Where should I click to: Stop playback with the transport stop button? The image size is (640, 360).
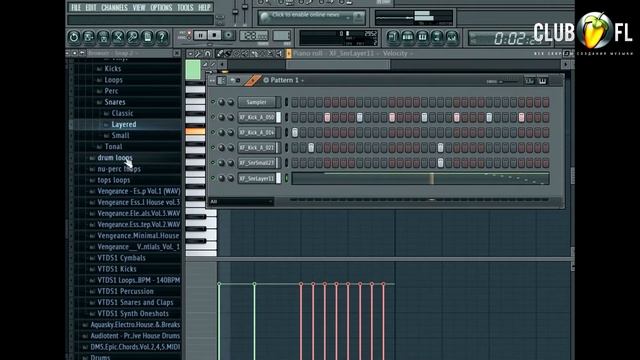(x=214, y=36)
